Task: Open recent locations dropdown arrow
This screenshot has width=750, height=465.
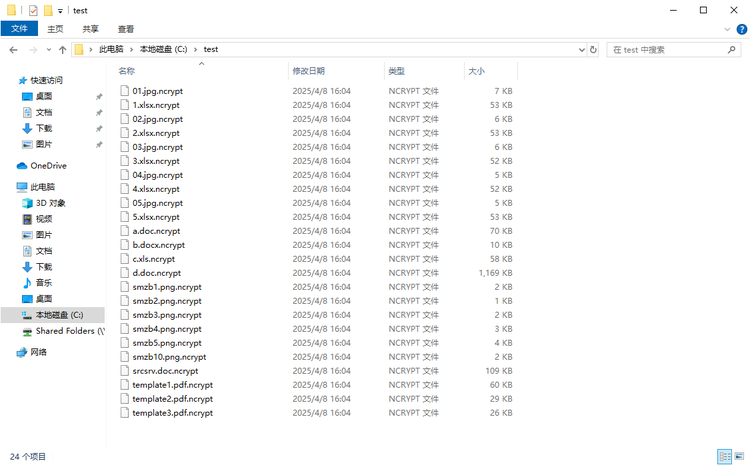Action: [49, 50]
